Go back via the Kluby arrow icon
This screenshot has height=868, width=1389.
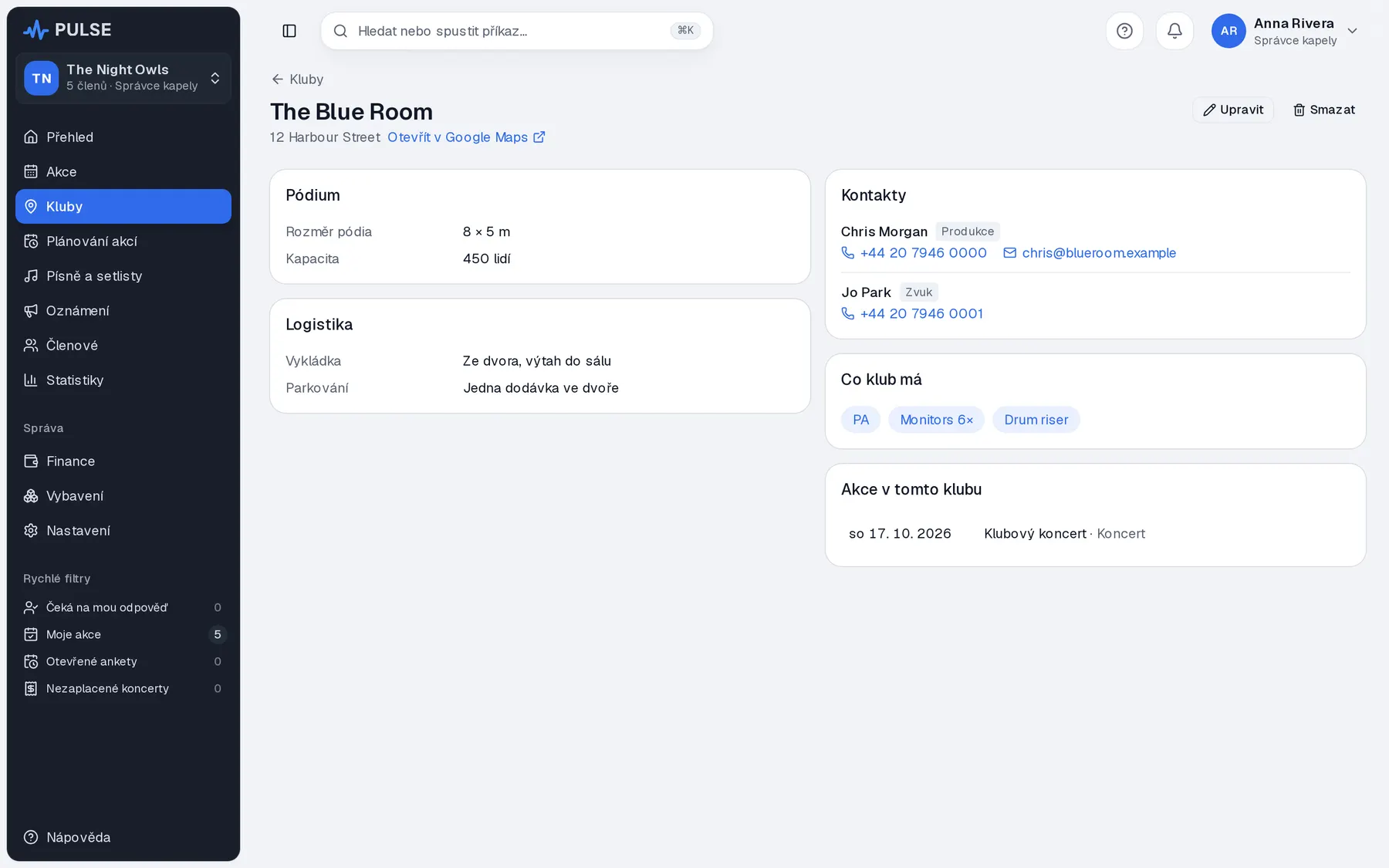[277, 79]
